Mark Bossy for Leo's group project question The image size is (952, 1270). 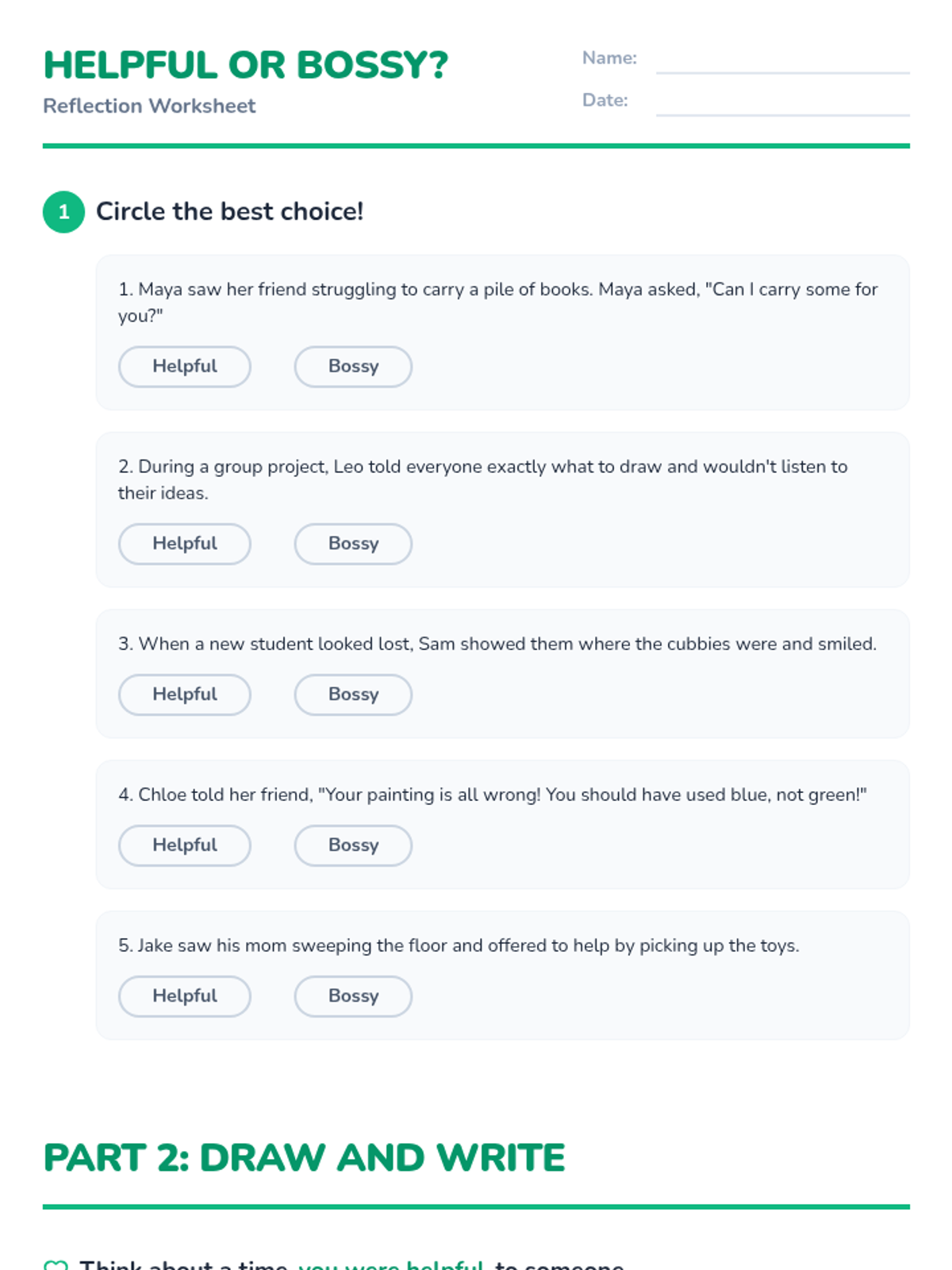click(x=353, y=544)
